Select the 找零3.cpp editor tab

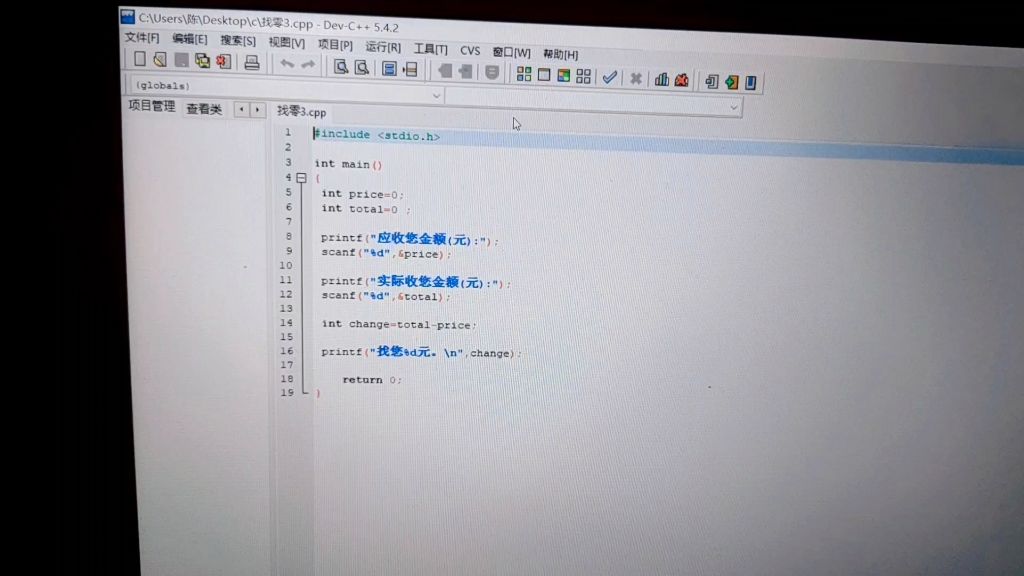click(x=301, y=112)
